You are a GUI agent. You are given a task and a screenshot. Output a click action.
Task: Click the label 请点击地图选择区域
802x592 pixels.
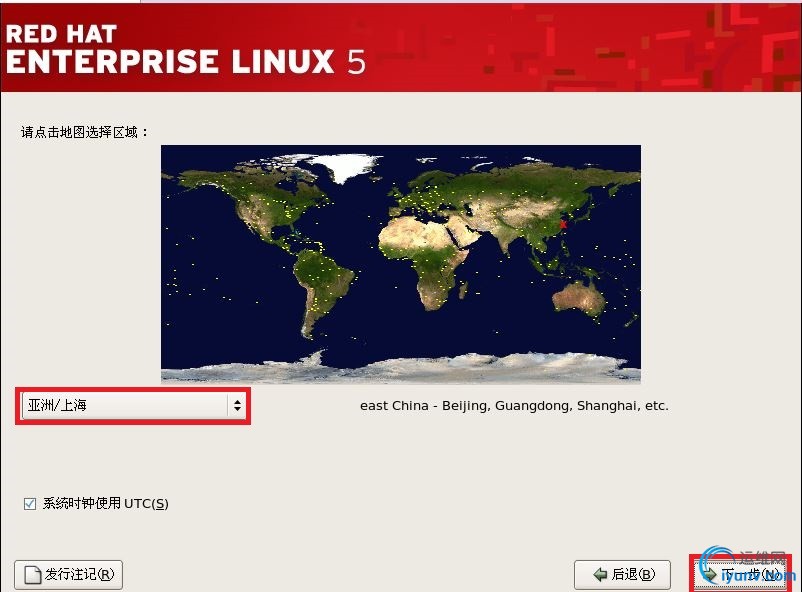[x=84, y=133]
